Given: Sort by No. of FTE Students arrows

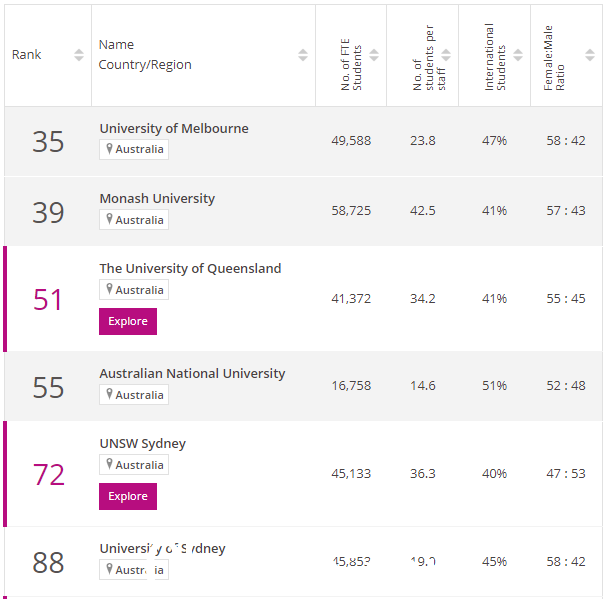Looking at the screenshot, I should tap(374, 55).
